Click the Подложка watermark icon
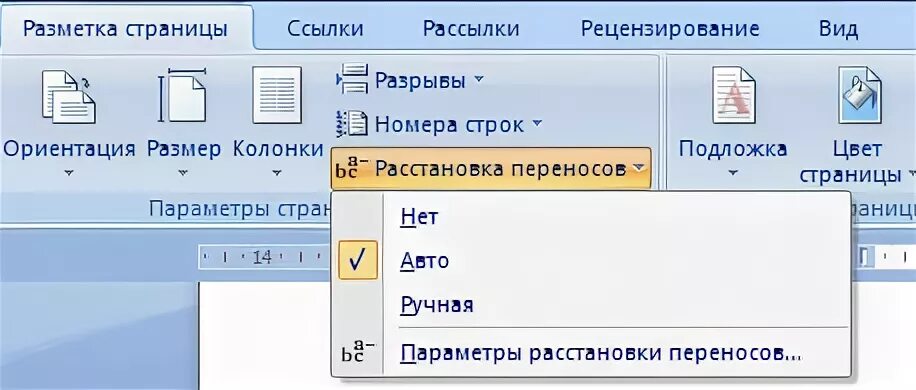Screen dimensions: 916x390 [733, 95]
